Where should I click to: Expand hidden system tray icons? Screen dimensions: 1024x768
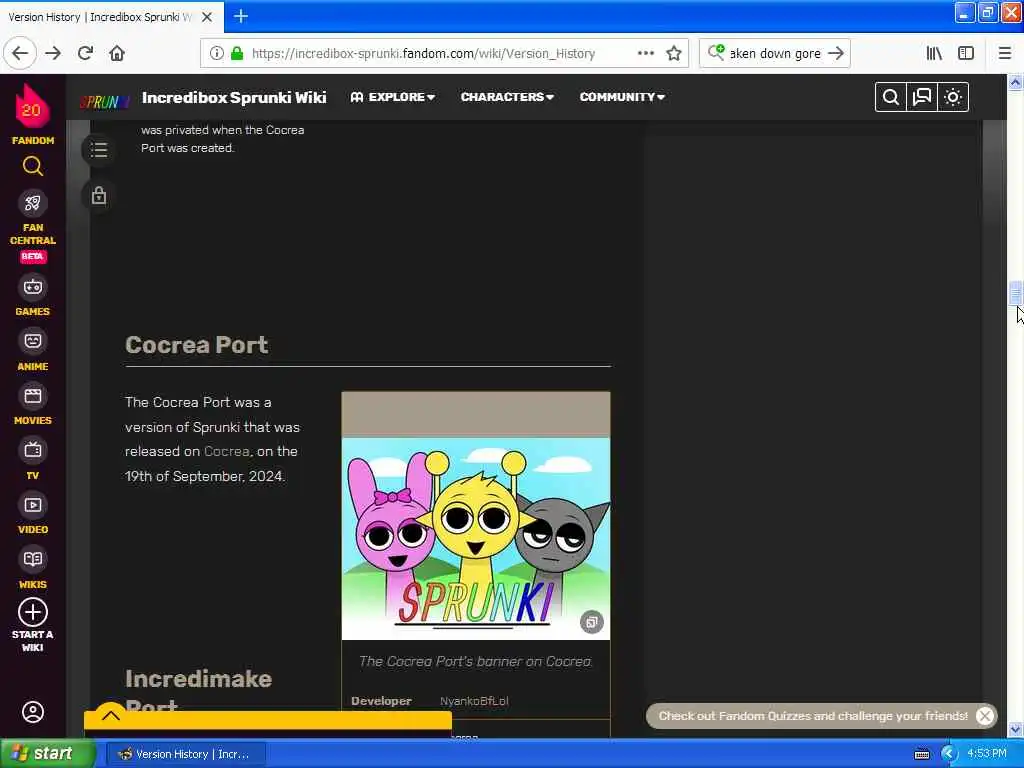948,754
